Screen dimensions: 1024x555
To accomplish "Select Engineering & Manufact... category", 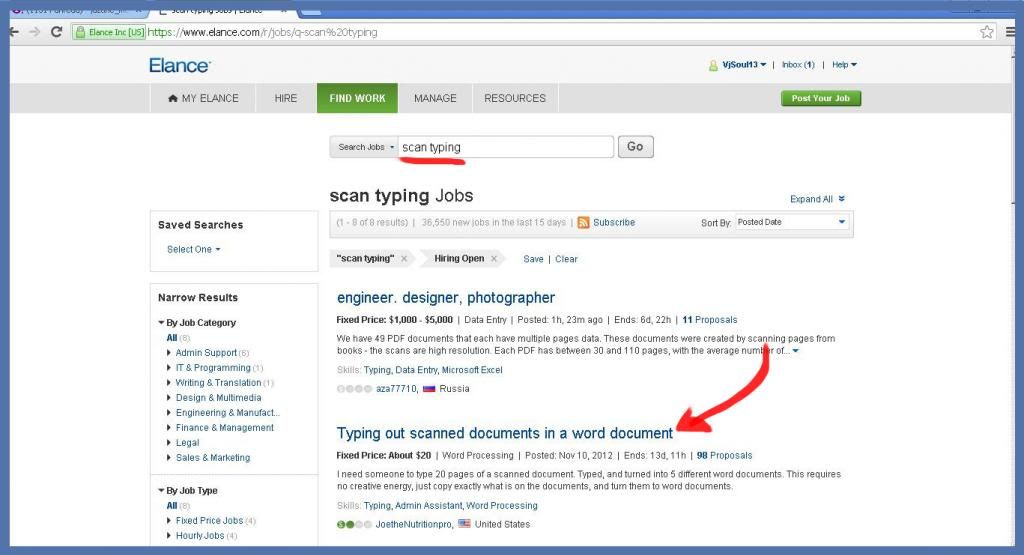I will (x=227, y=413).
